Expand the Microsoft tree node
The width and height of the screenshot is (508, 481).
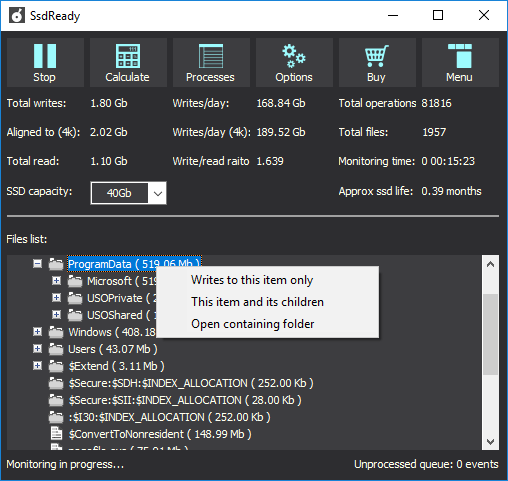click(x=56, y=281)
